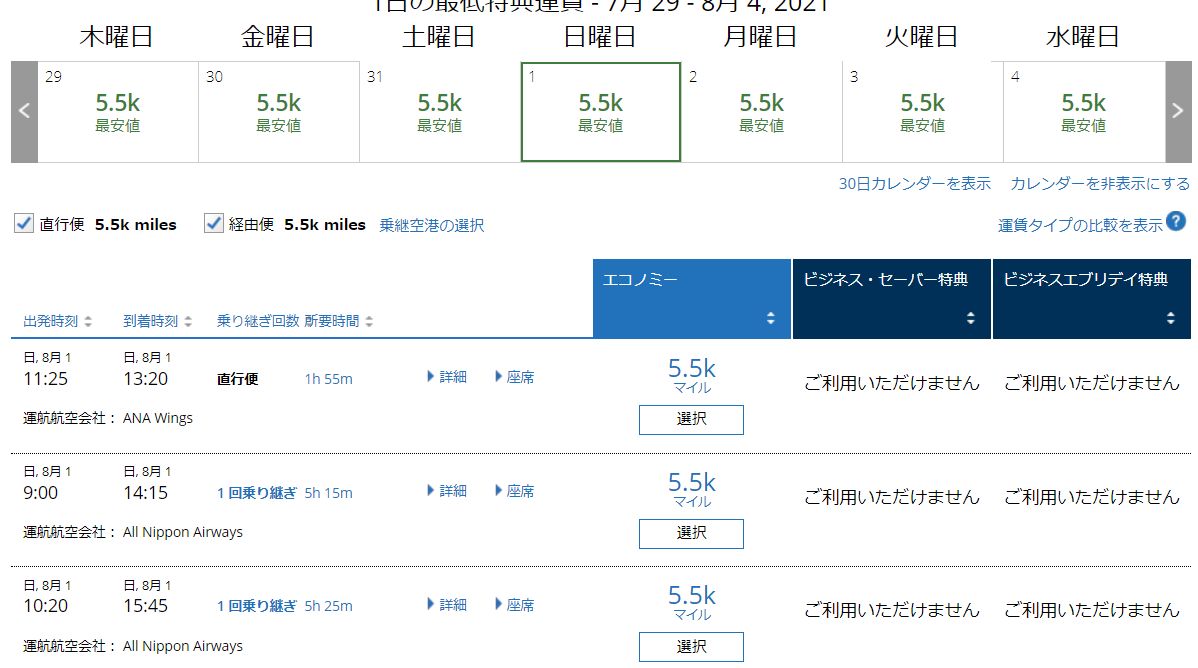Expand 座席 for the 10:20 flight
The image size is (1198, 668).
click(515, 605)
